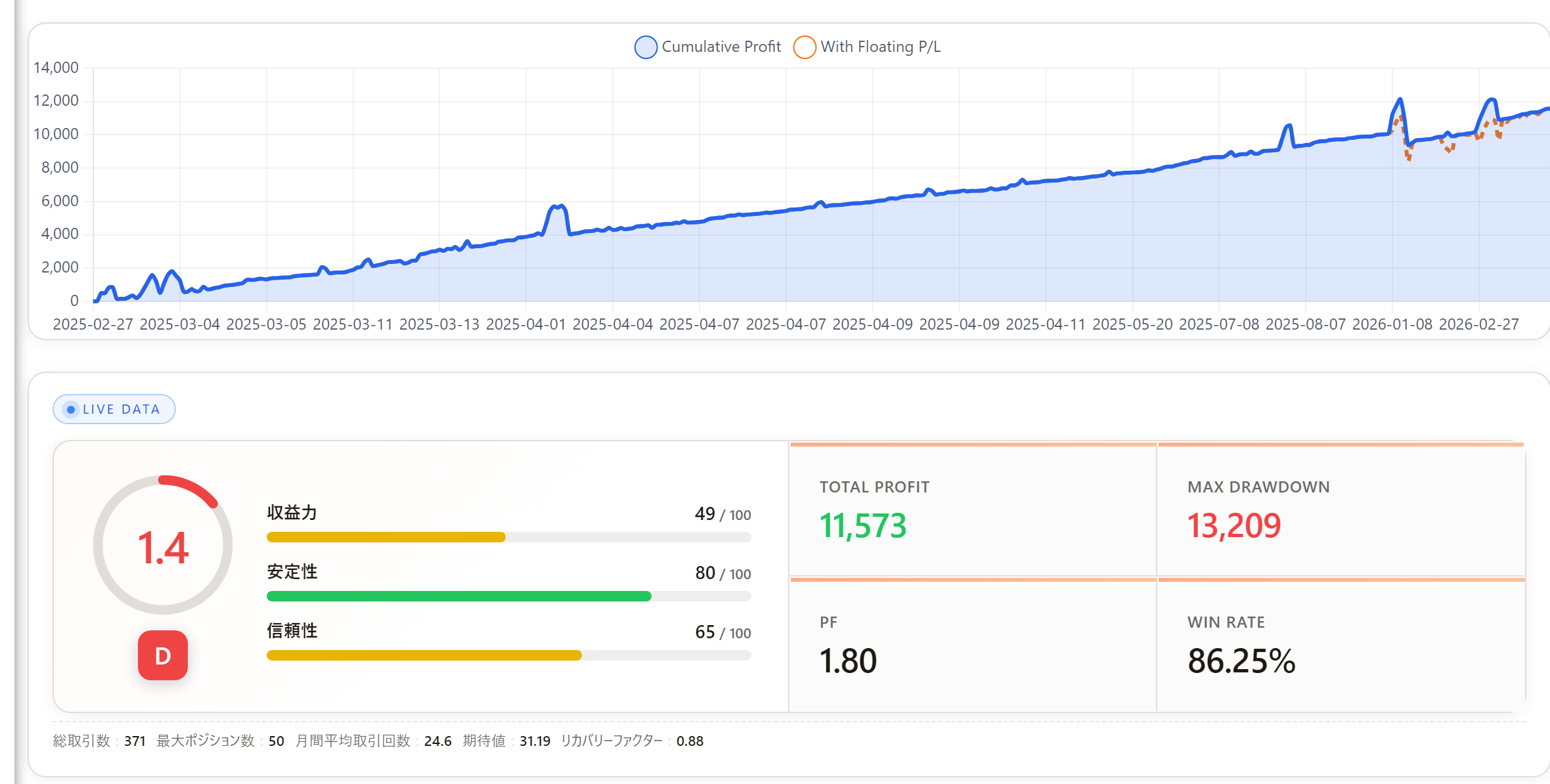
Task: Click the 80 / 100 score value
Action: (722, 573)
